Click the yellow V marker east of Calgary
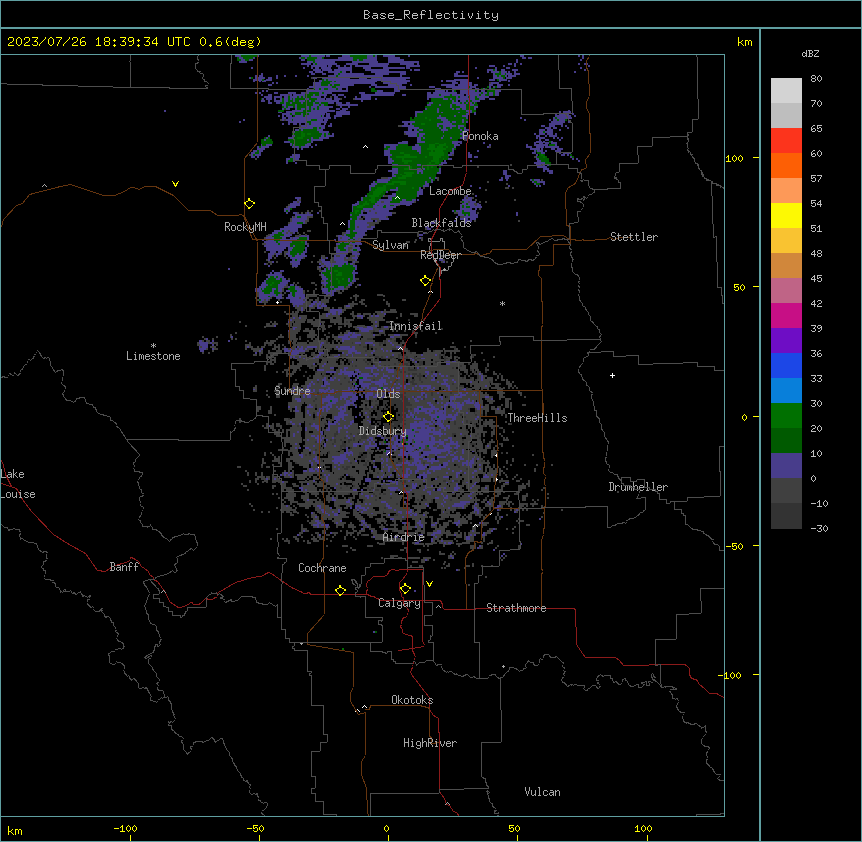 429,584
